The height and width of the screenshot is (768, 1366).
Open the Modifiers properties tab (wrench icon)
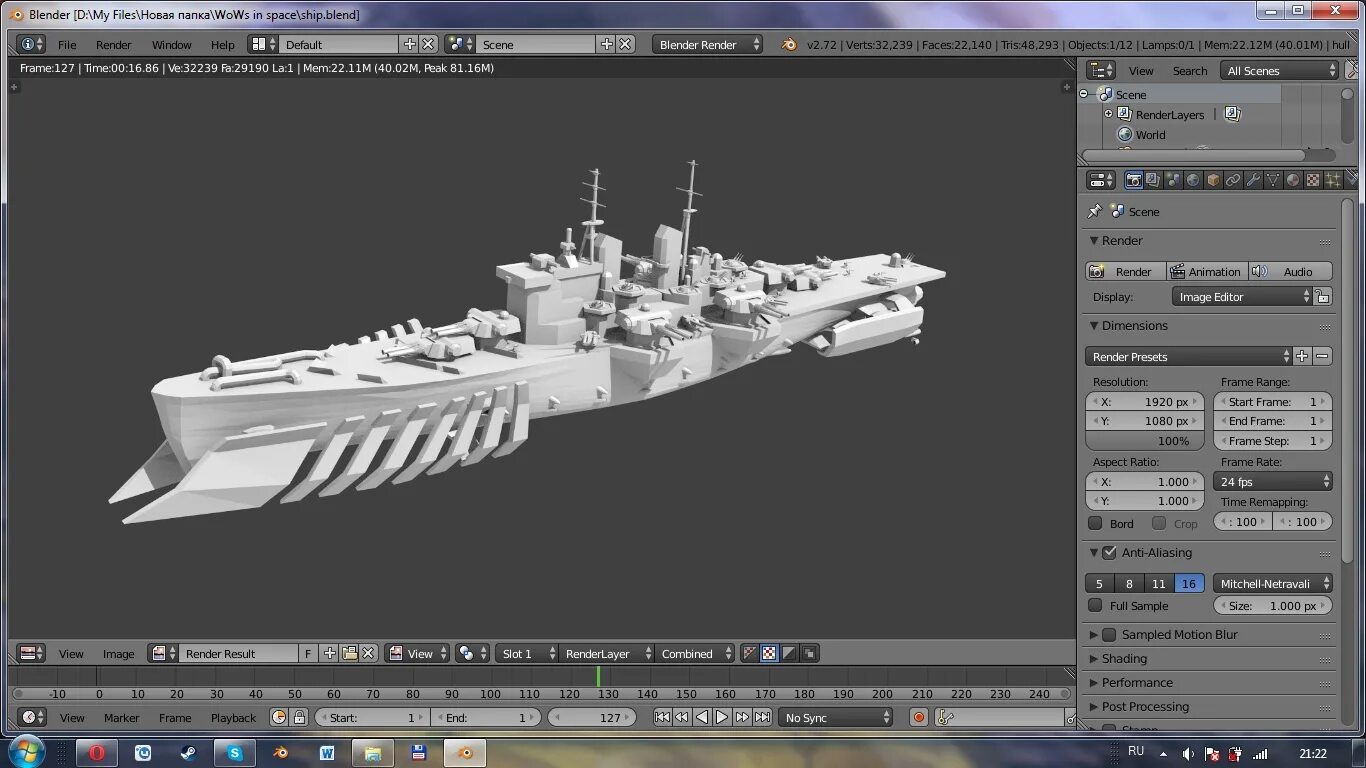pos(1253,180)
